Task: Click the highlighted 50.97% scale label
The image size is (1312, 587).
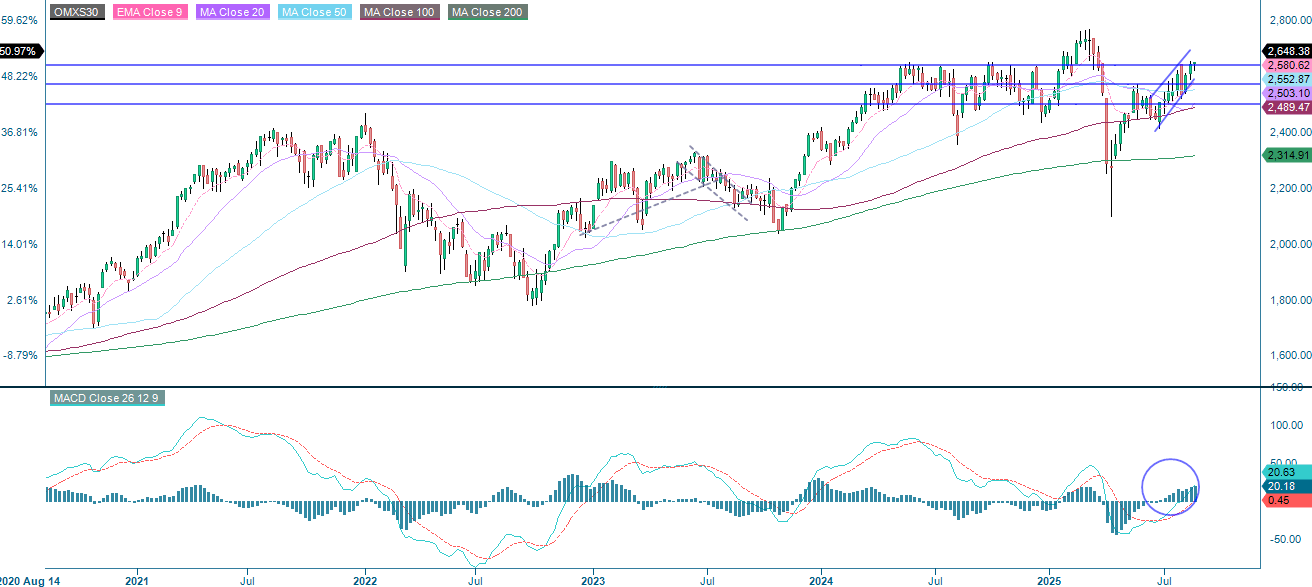Action: pyautogui.click(x=18, y=48)
